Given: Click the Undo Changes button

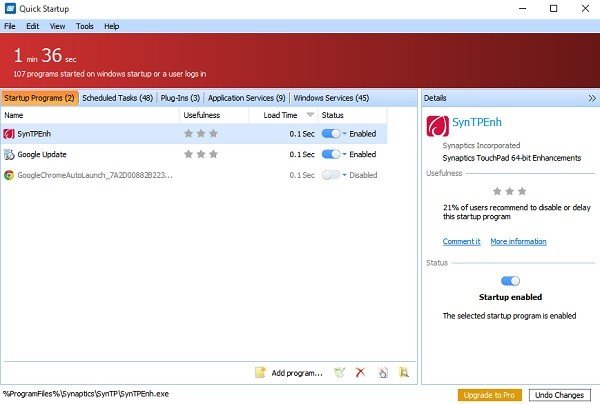Looking at the screenshot, I should click(559, 395).
